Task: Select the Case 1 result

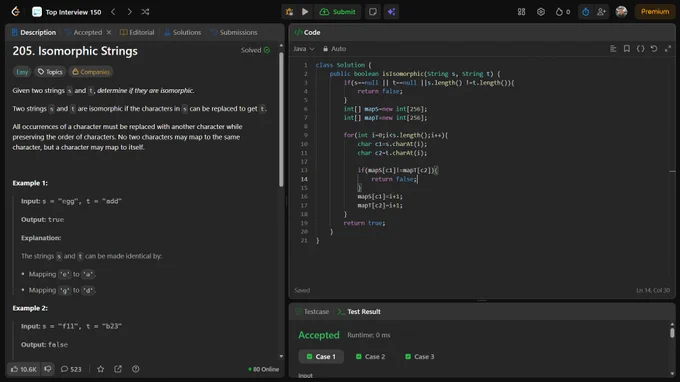Action: (x=321, y=357)
